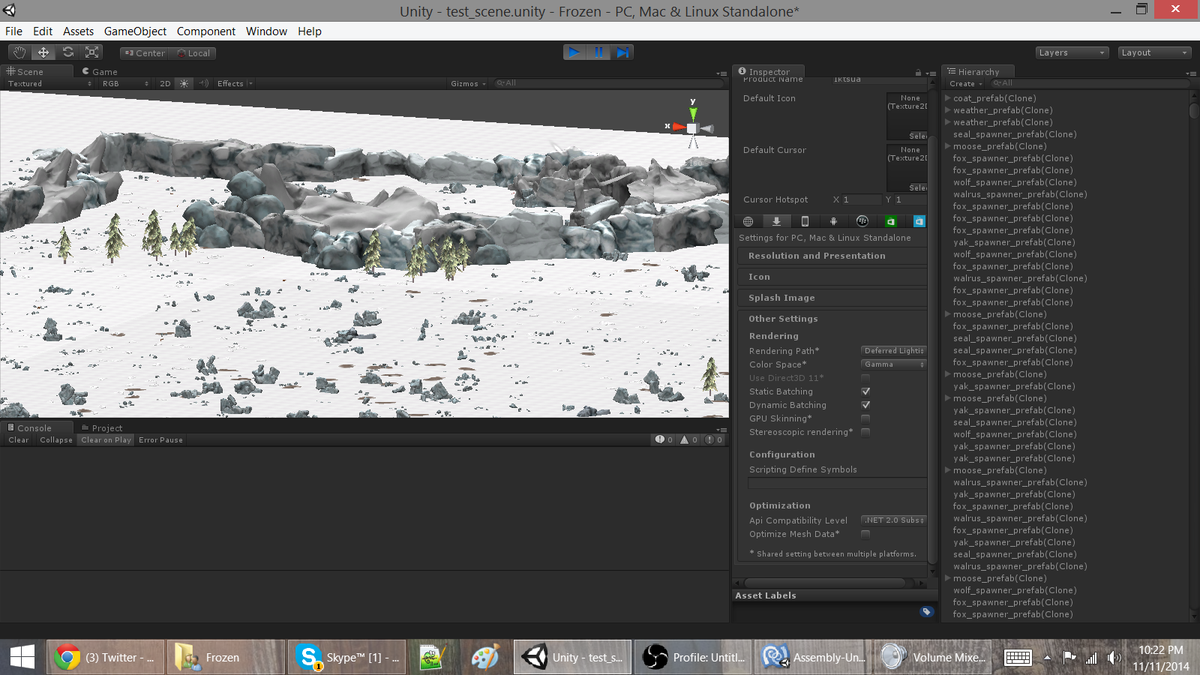The height and width of the screenshot is (675, 1200).
Task: Select Web Player platform globe tab
Action: (x=747, y=221)
